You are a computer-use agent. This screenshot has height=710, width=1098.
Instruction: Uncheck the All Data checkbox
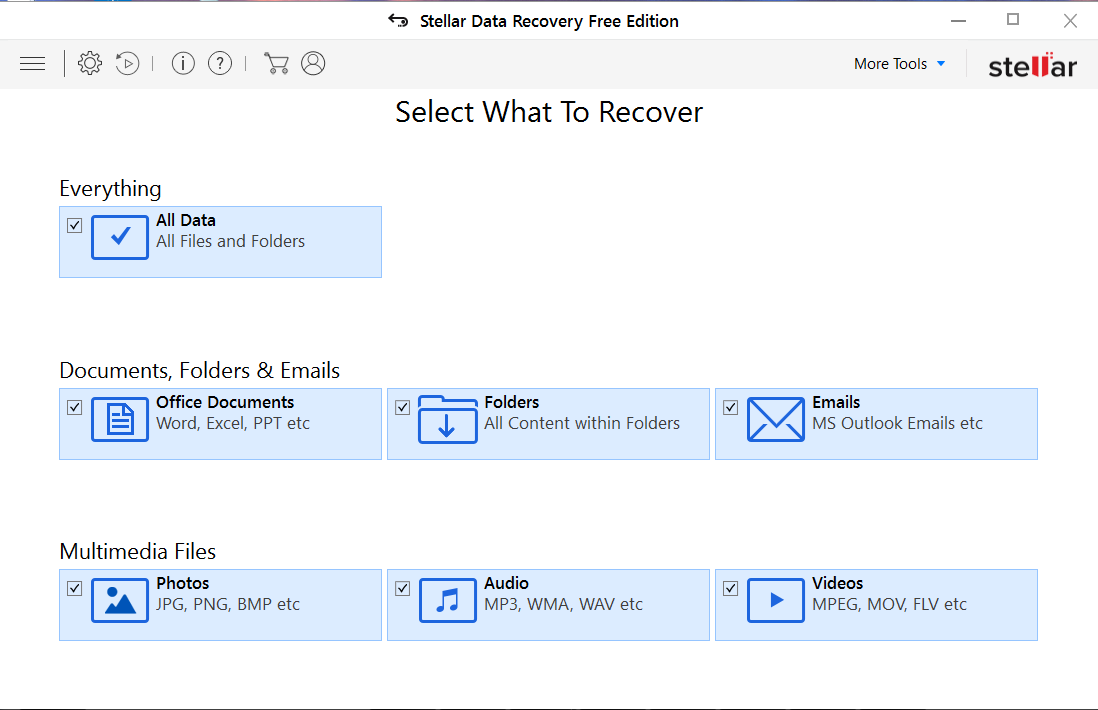75,225
